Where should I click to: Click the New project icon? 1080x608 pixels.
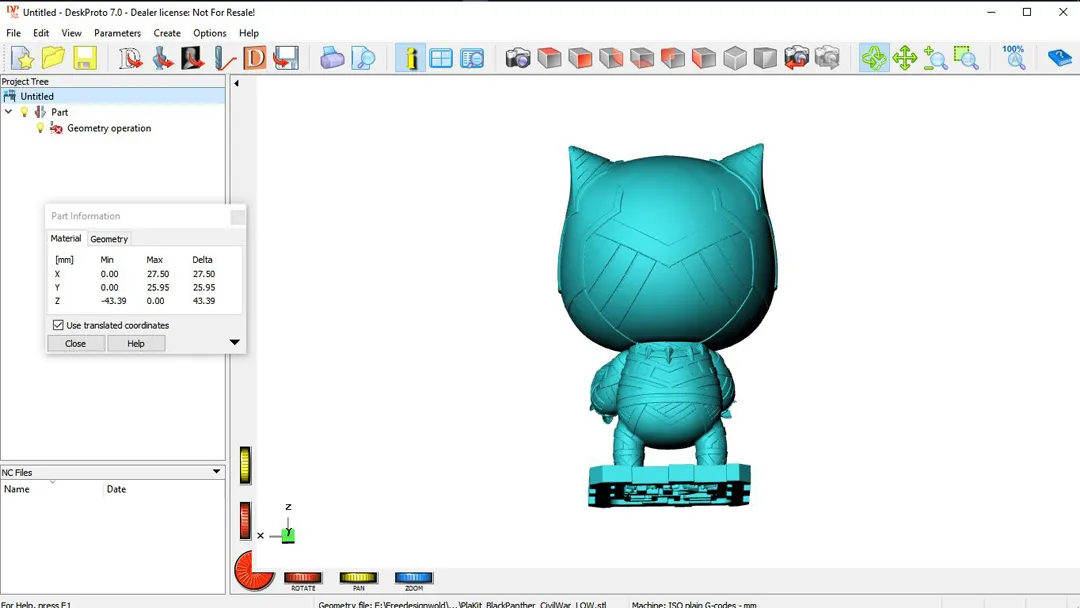click(22, 59)
